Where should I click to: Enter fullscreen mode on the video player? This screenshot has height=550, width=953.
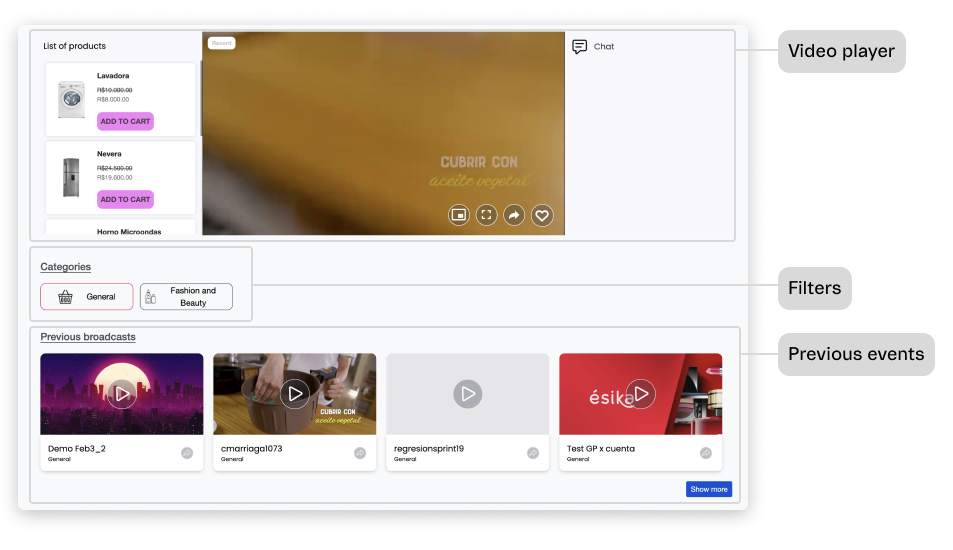point(486,215)
